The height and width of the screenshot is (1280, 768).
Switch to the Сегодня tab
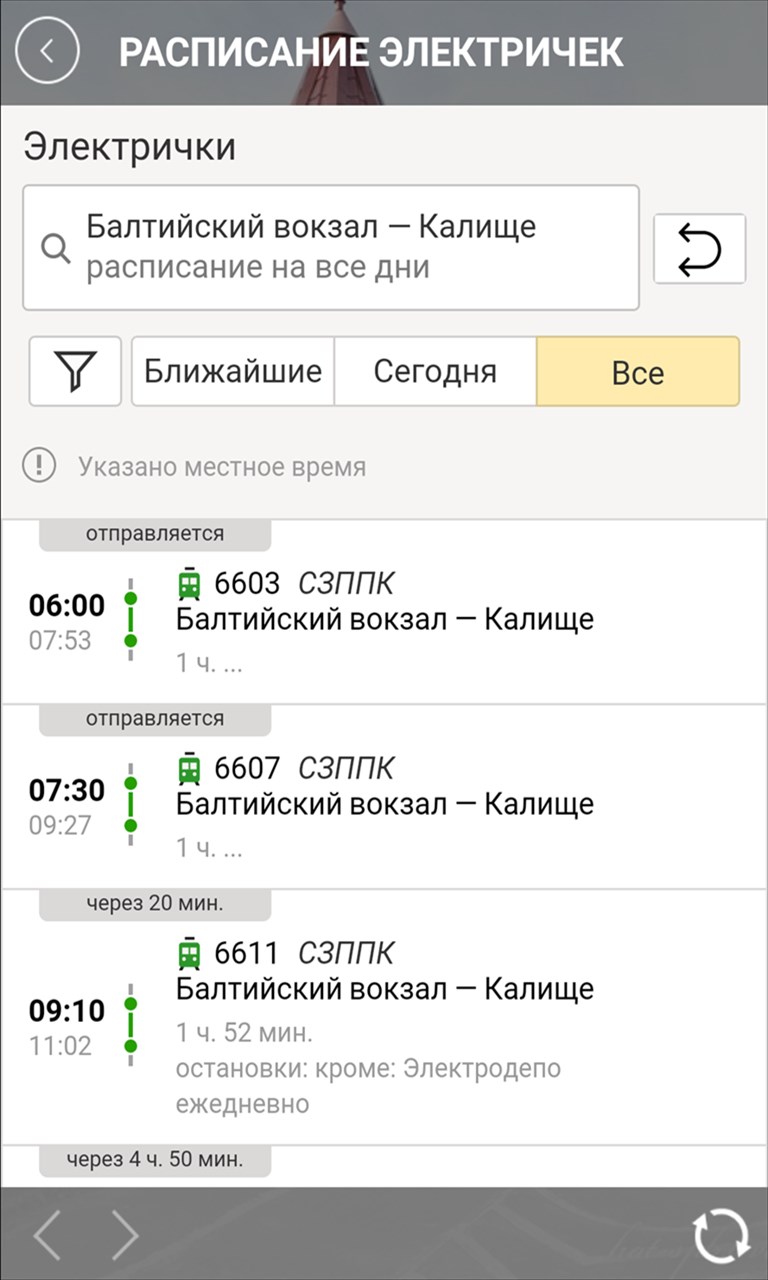tap(435, 372)
